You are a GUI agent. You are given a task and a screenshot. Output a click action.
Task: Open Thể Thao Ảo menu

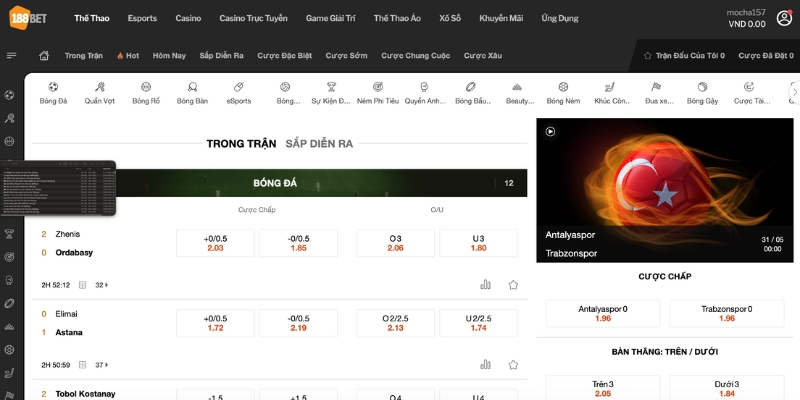click(x=397, y=18)
